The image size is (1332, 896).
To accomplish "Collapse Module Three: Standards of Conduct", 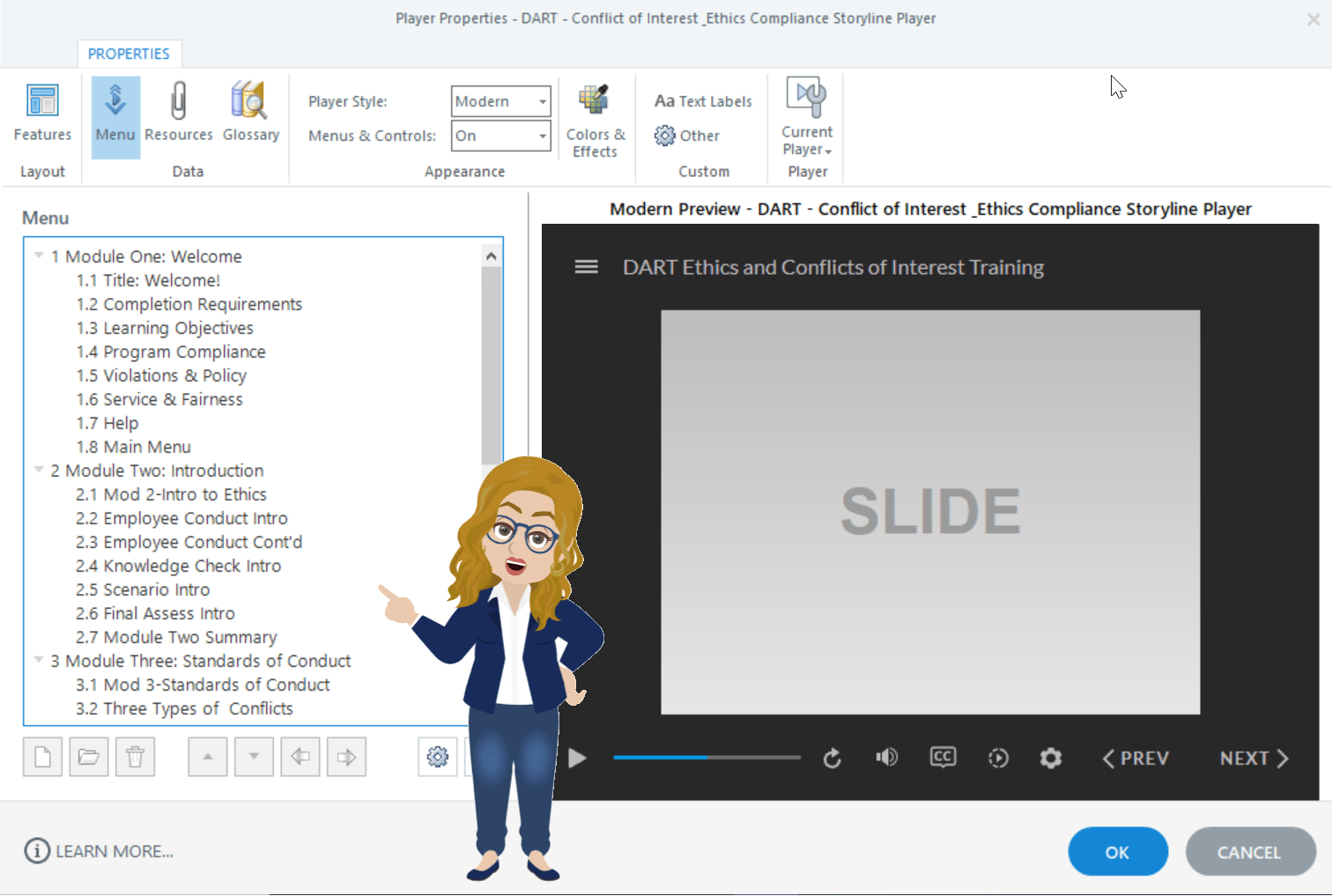I will pyautogui.click(x=39, y=660).
